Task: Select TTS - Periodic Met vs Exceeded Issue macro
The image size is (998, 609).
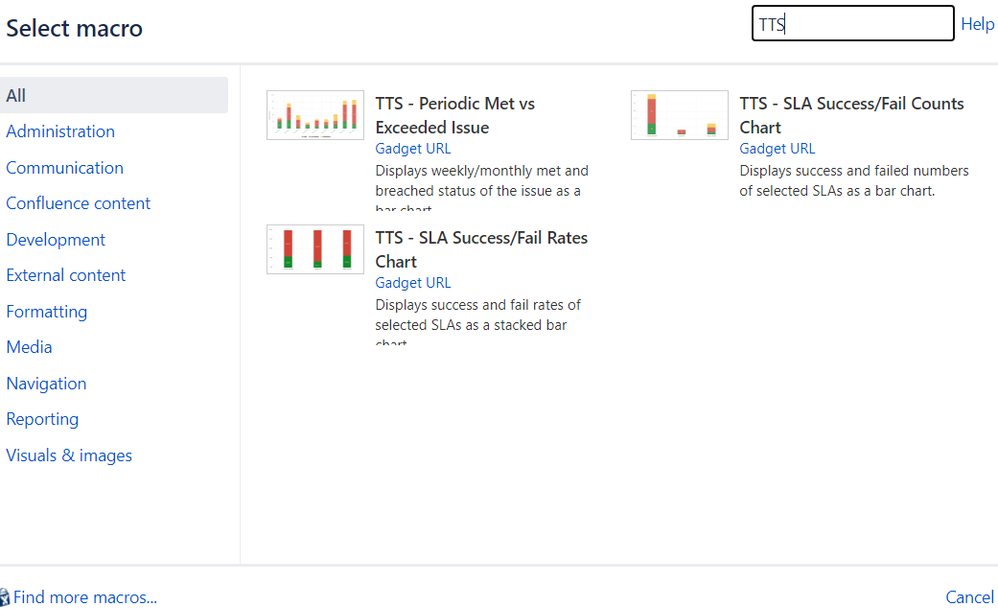Action: point(454,115)
